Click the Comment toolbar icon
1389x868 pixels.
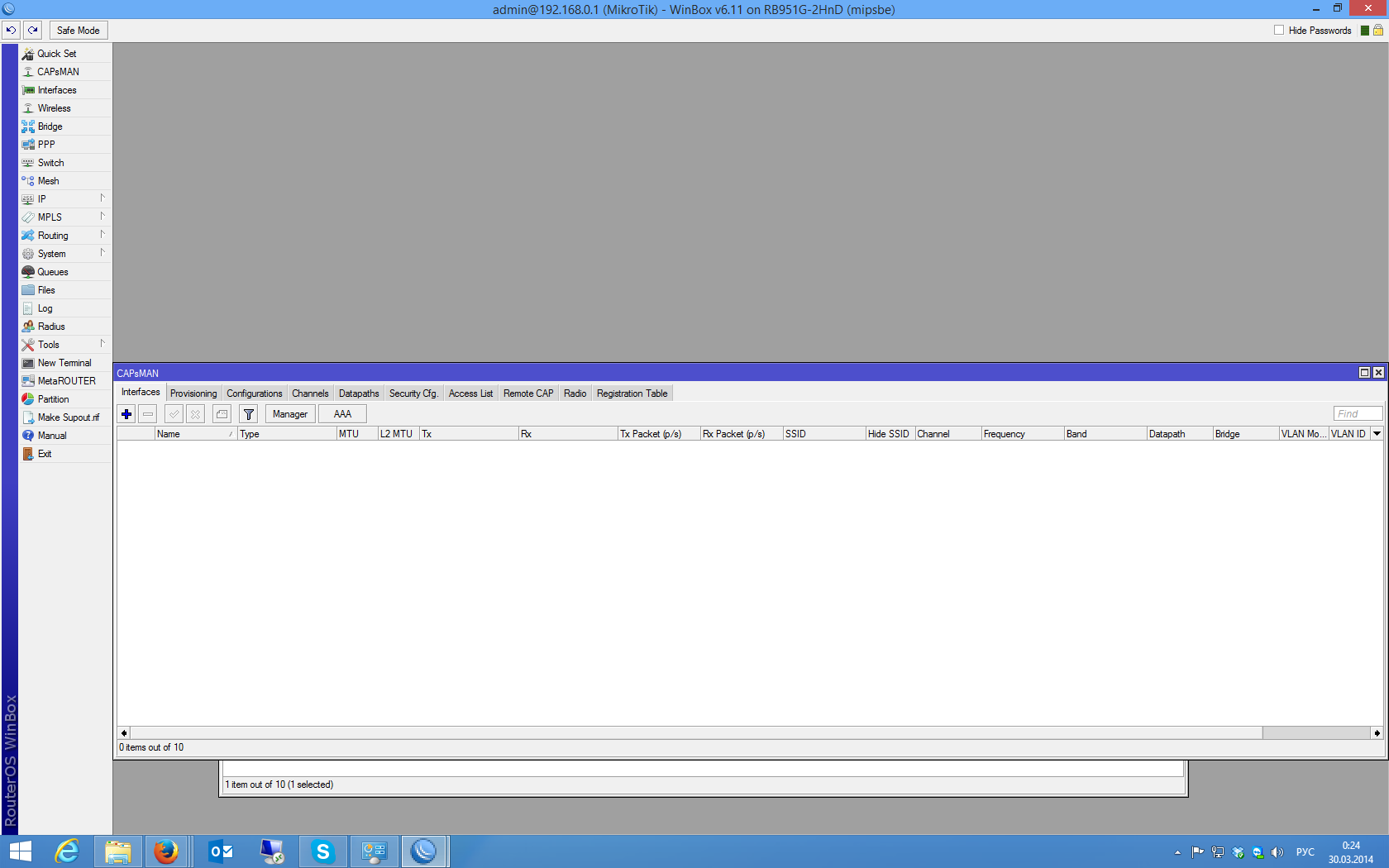coord(222,414)
